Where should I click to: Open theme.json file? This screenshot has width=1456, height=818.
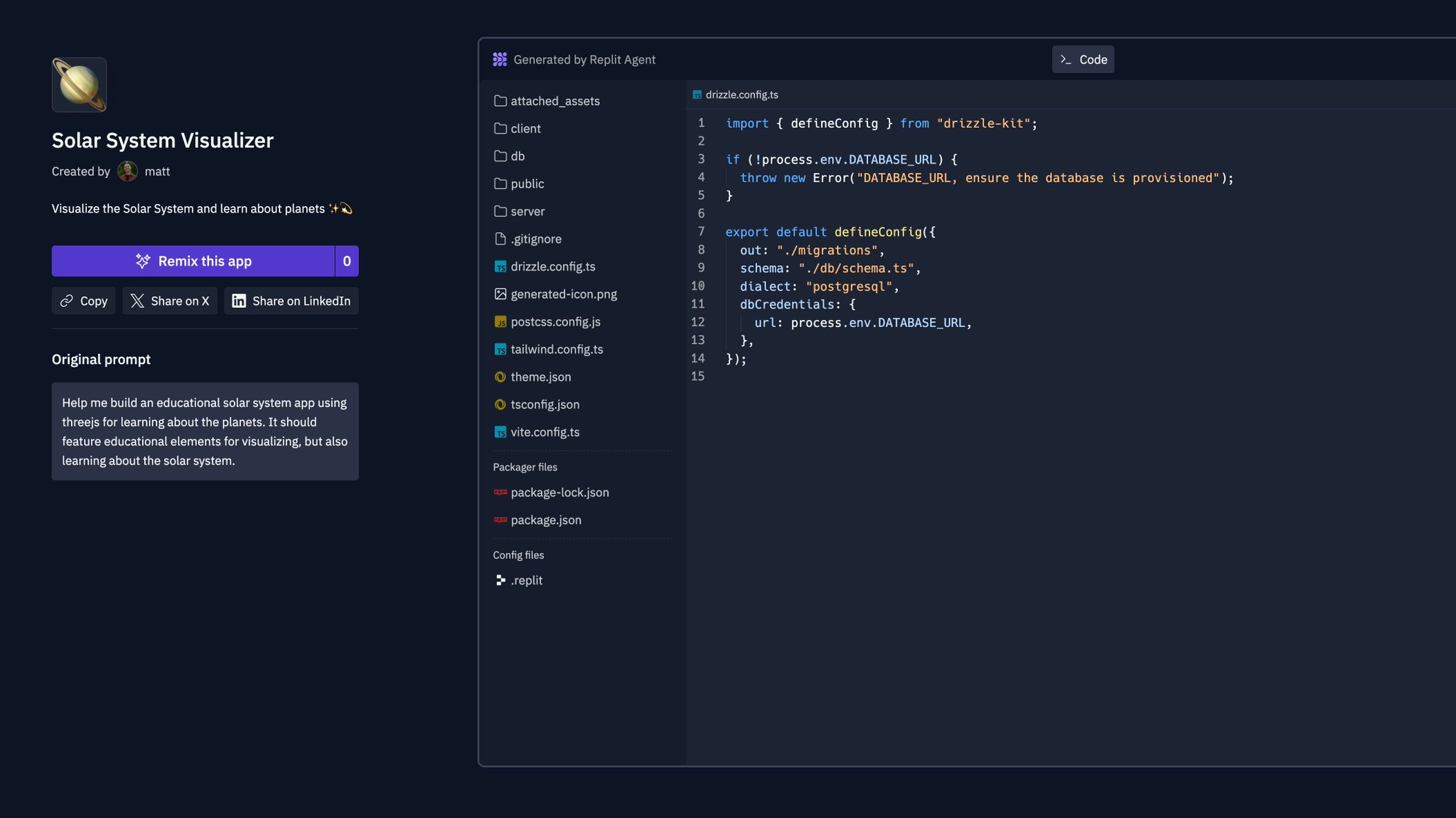532,377
